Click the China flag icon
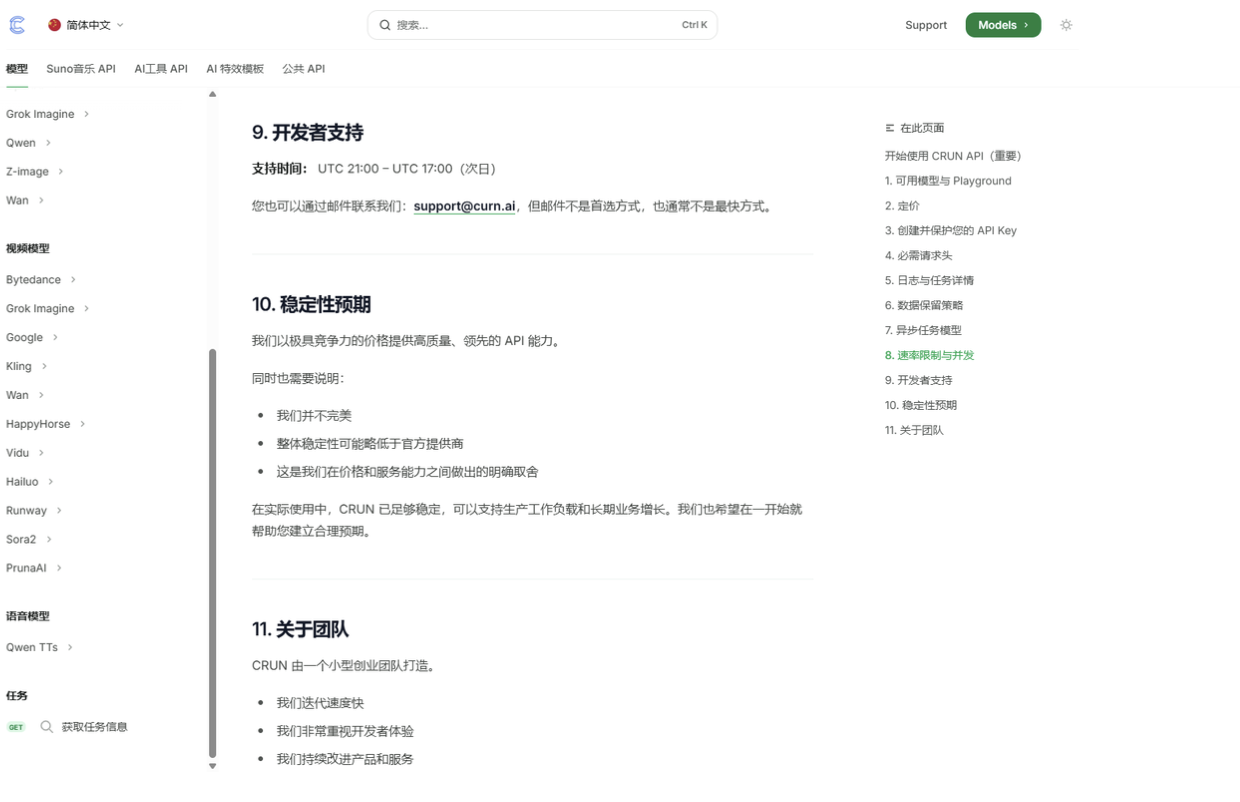This screenshot has width=1240, height=802. point(55,25)
